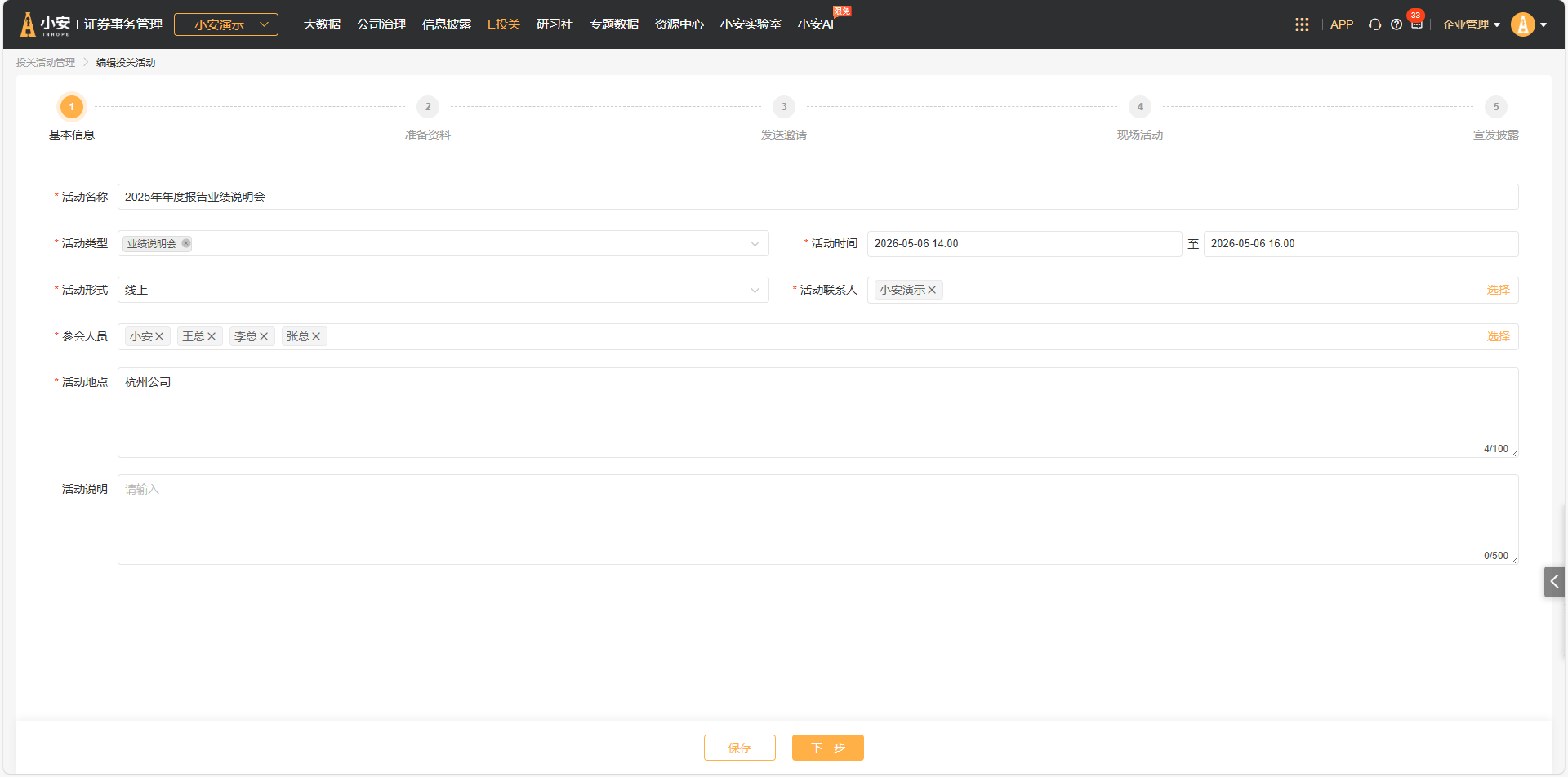
Task: Open the 专题数据 menu
Action: click(x=614, y=24)
